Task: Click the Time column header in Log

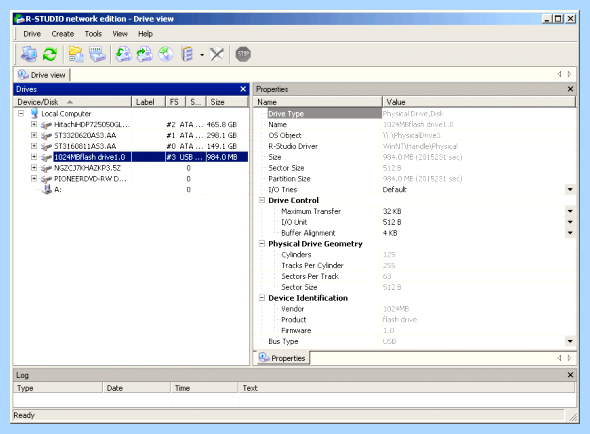Action: 204,388
